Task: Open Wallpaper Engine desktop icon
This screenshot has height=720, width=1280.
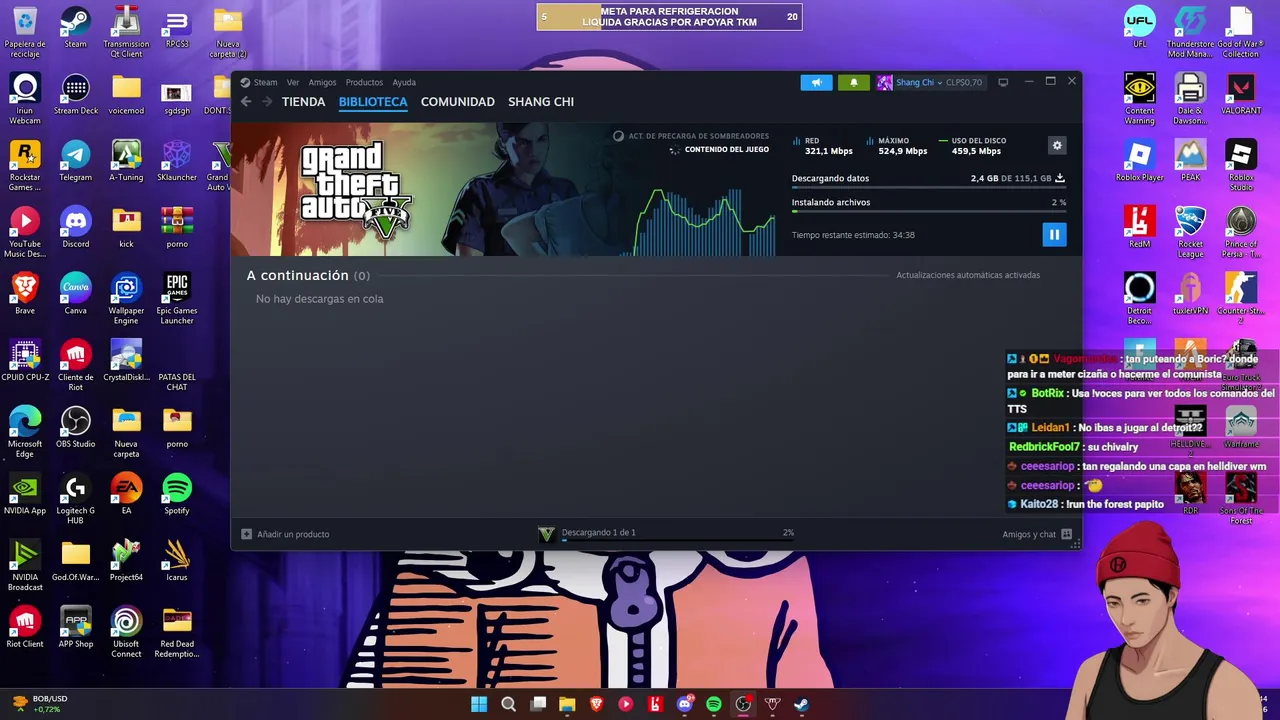Action: click(126, 299)
